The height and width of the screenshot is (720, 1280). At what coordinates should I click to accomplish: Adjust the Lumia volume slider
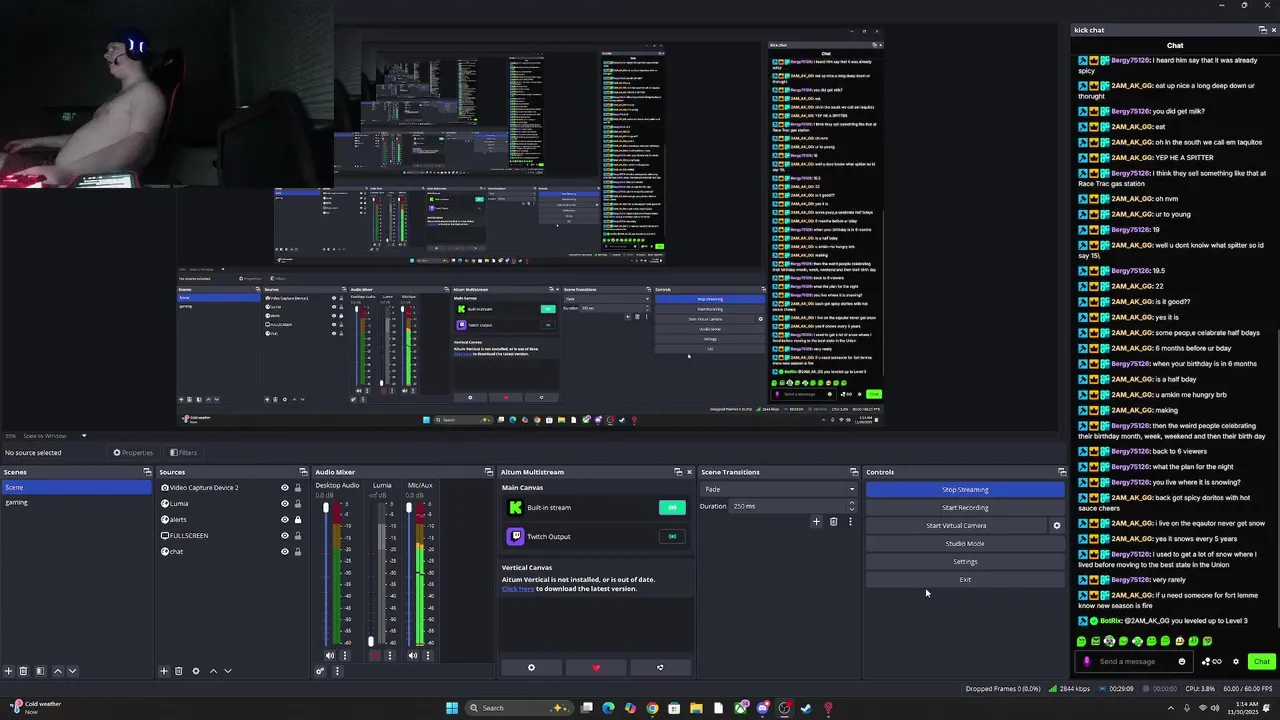[x=370, y=576]
